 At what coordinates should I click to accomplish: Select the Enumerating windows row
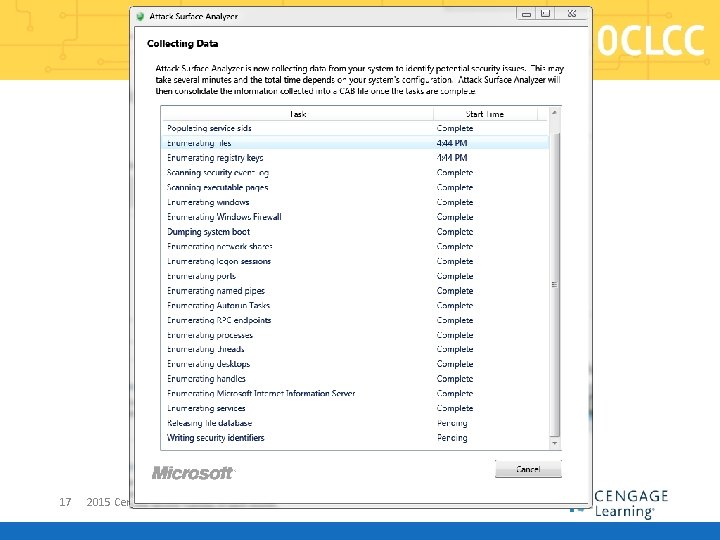(x=355, y=202)
